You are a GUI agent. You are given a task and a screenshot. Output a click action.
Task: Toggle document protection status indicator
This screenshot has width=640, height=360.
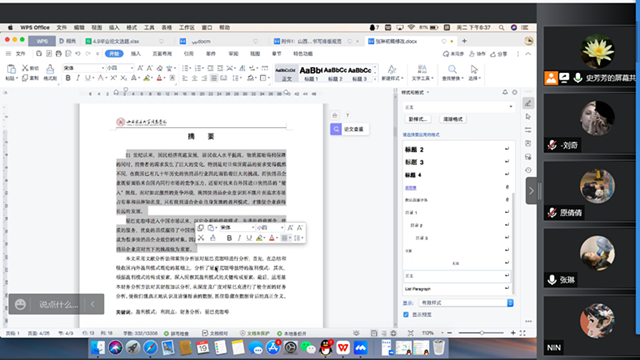pos(255,333)
